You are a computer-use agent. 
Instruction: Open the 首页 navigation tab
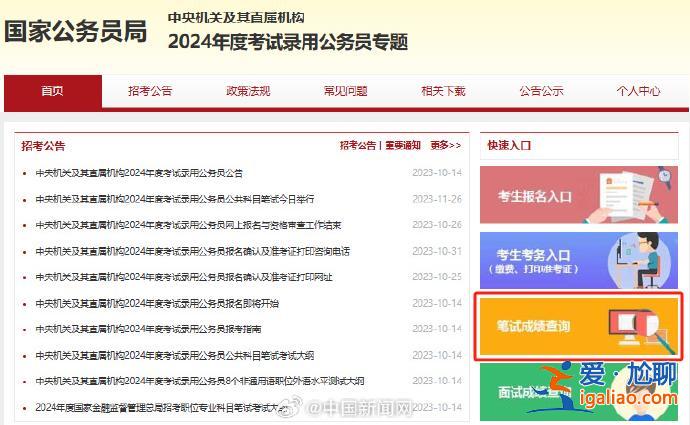(53, 91)
